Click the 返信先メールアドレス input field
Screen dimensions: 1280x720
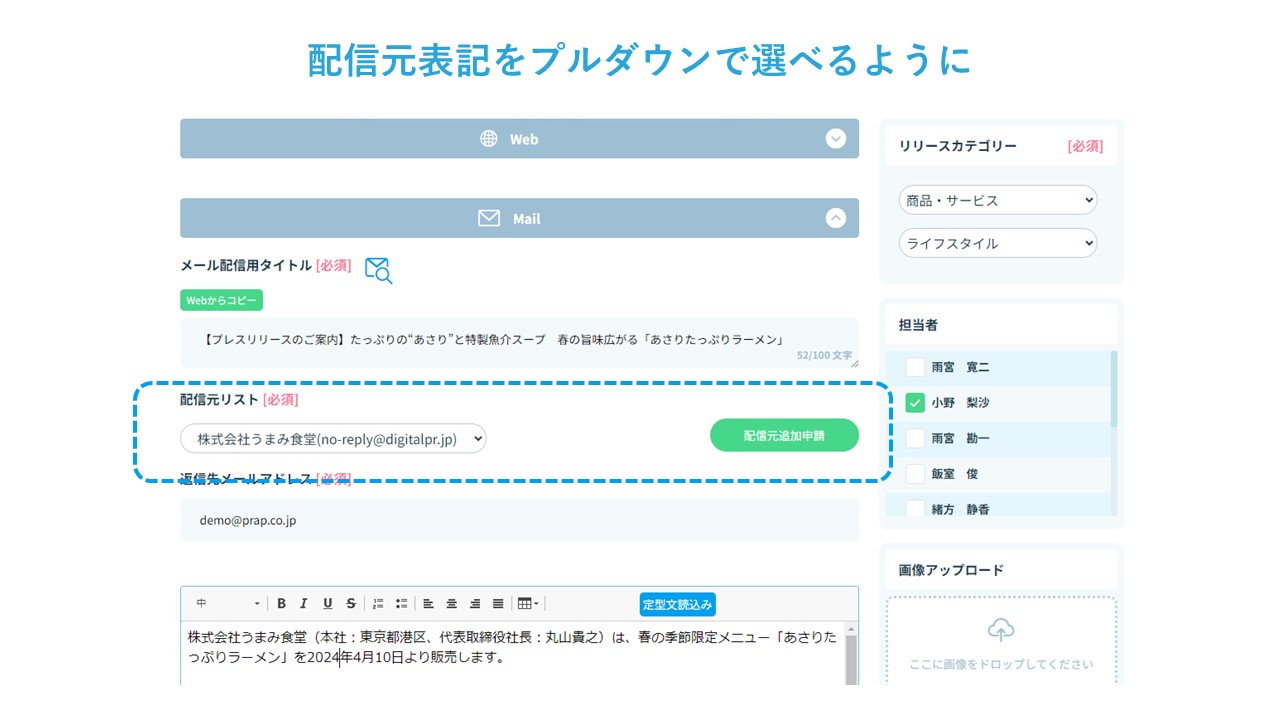[519, 521]
